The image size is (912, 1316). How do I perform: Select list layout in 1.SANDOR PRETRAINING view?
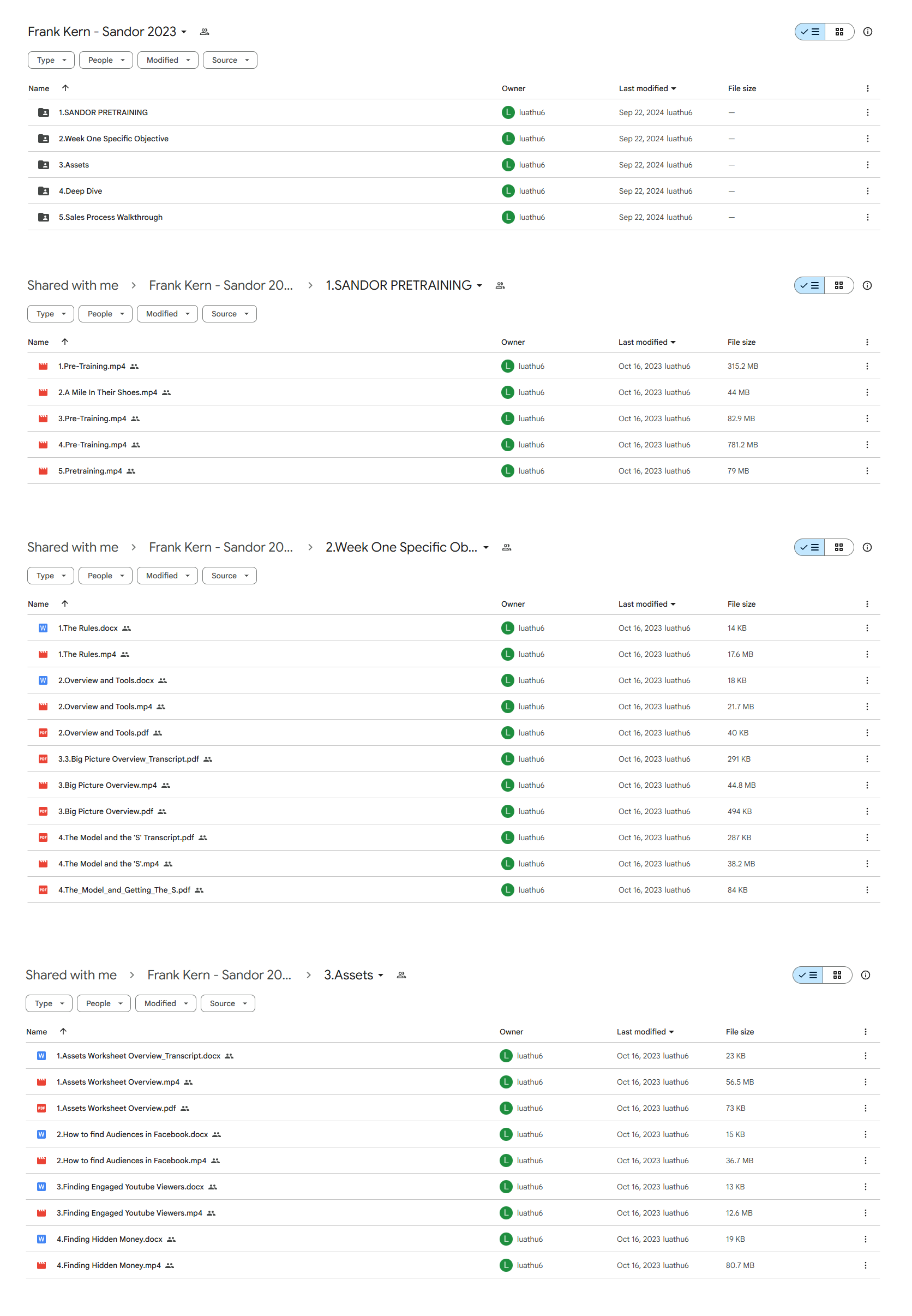pos(809,286)
